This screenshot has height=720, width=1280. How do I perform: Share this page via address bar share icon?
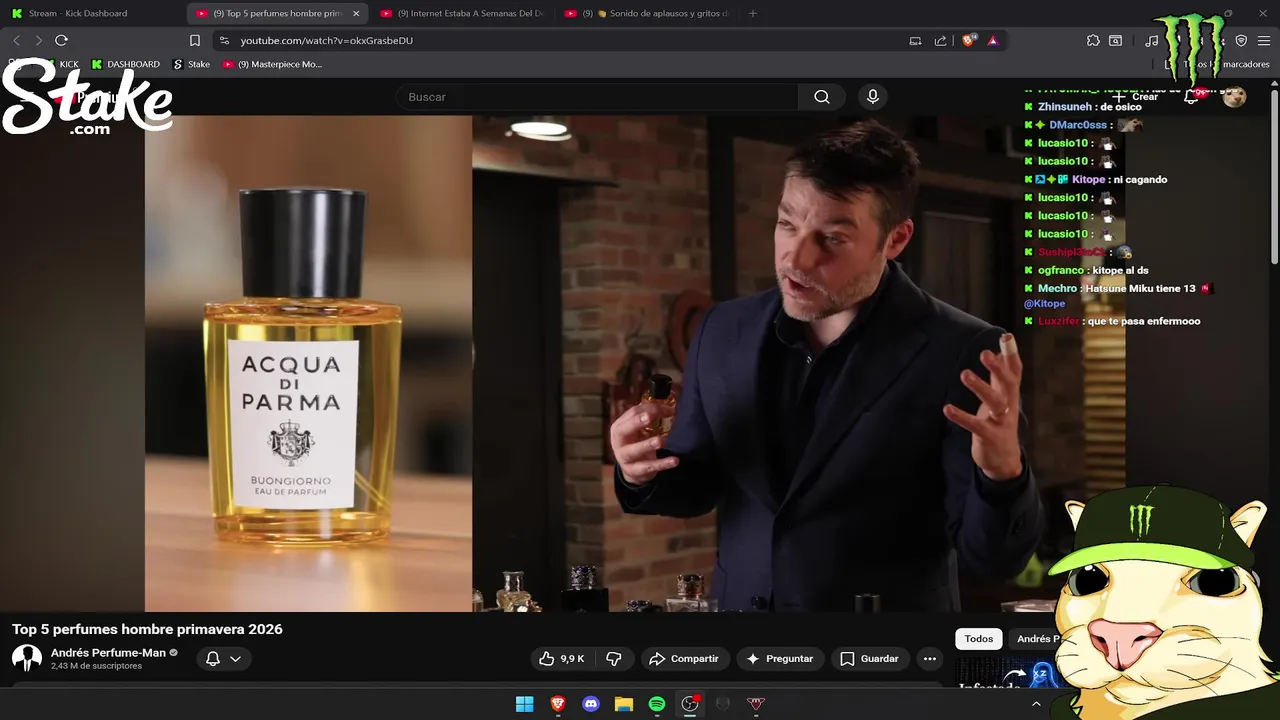pyautogui.click(x=940, y=40)
